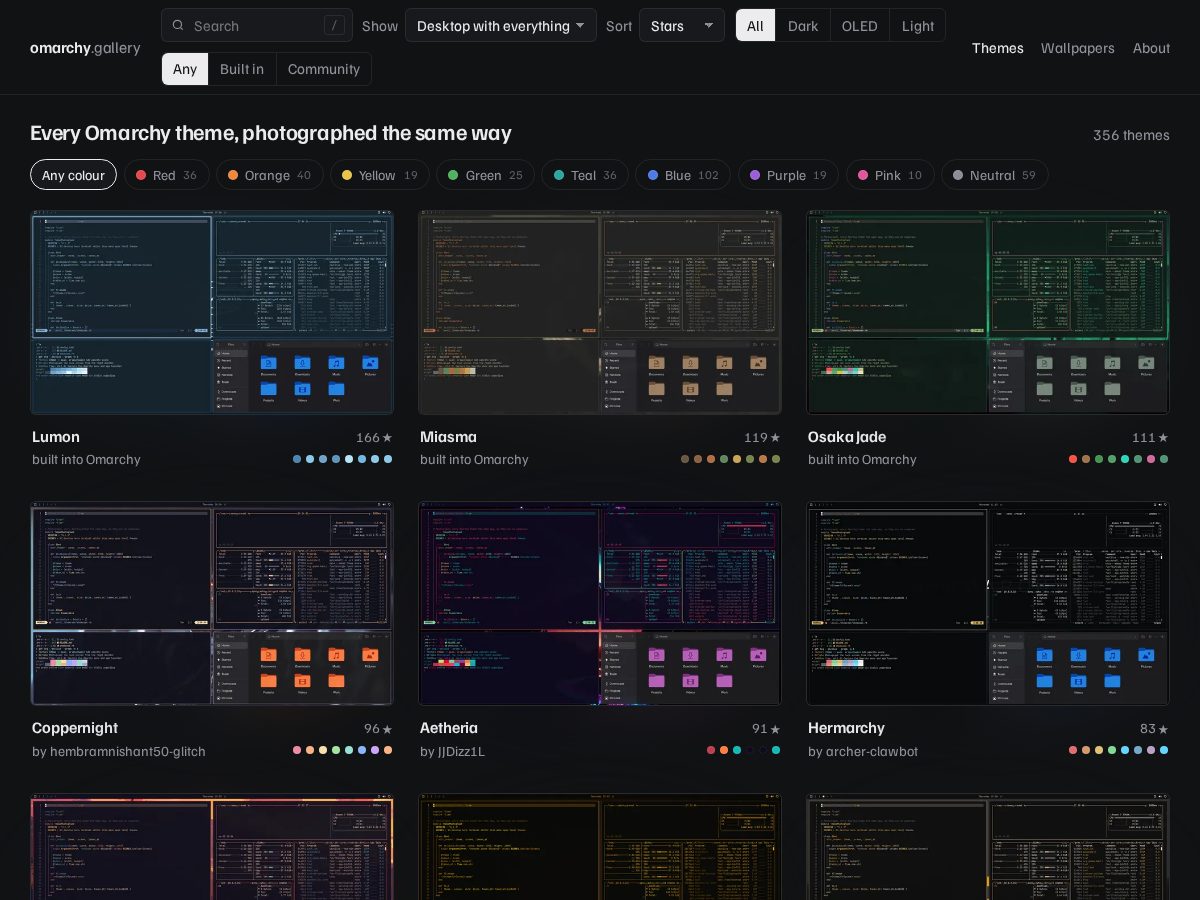Viewport: 1200px width, 900px height.
Task: Filter themes by Orange colour
Action: click(270, 175)
